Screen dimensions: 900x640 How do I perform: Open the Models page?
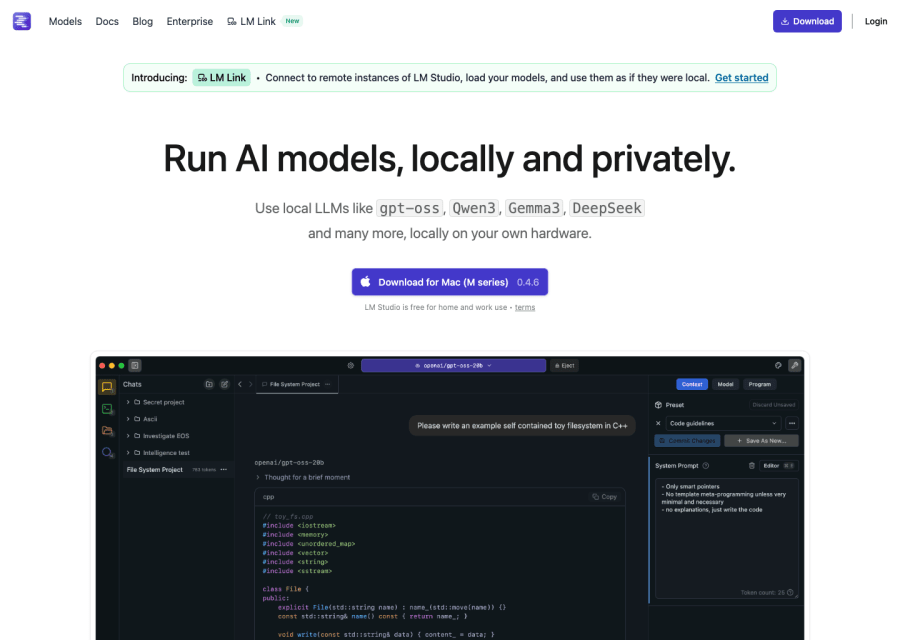point(65,21)
